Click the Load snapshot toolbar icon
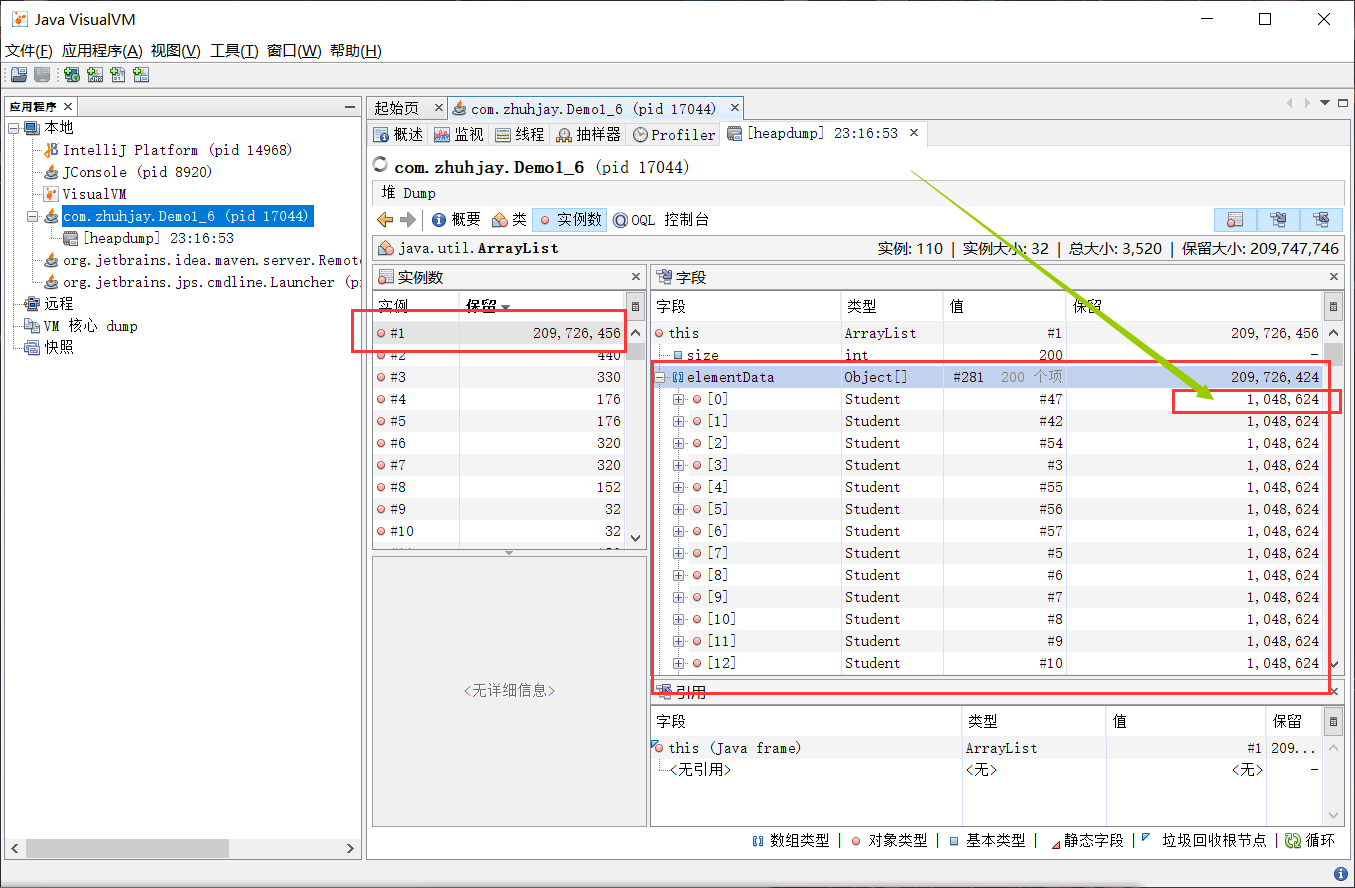The image size is (1355, 888). (x=19, y=75)
